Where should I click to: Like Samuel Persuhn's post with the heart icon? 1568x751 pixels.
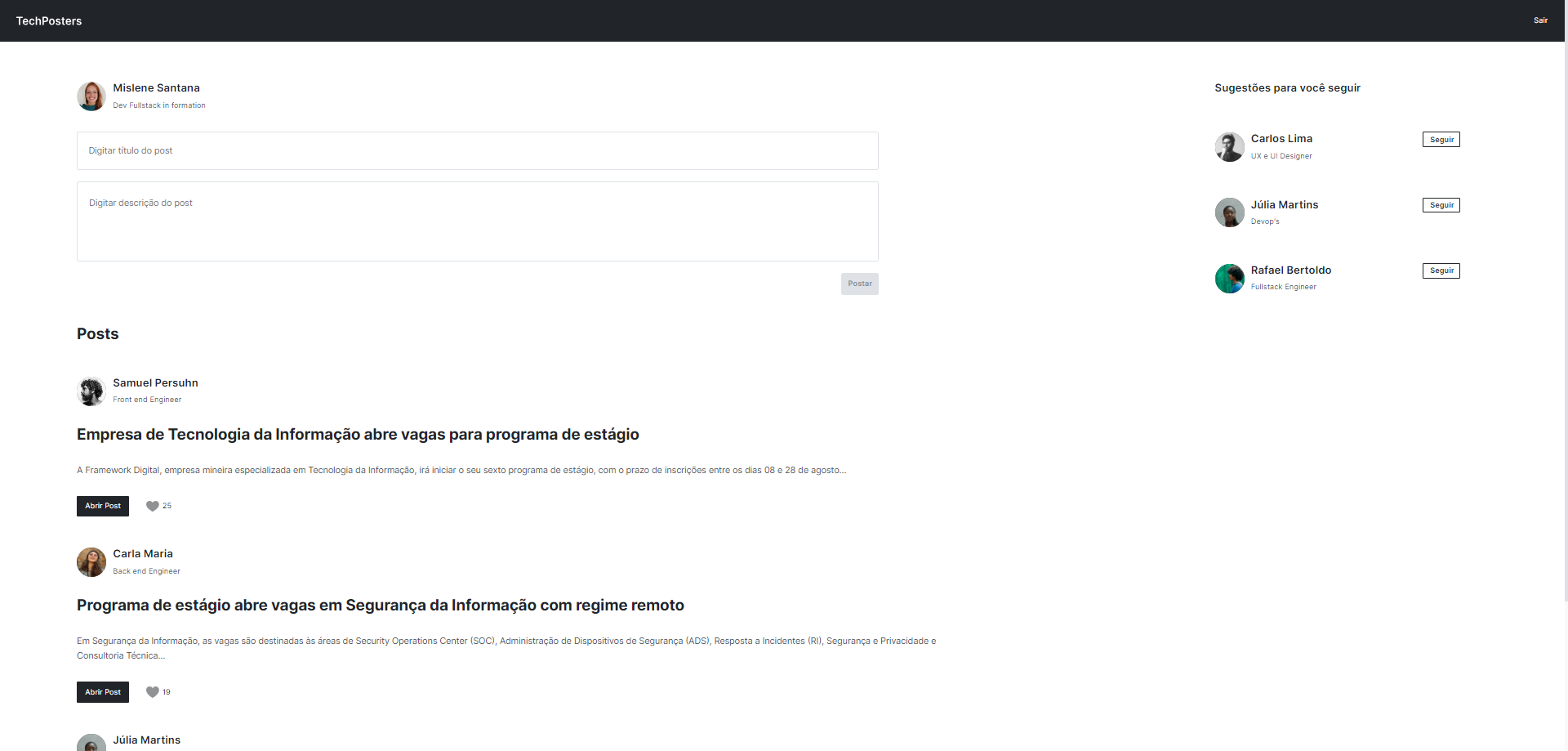tap(153, 506)
